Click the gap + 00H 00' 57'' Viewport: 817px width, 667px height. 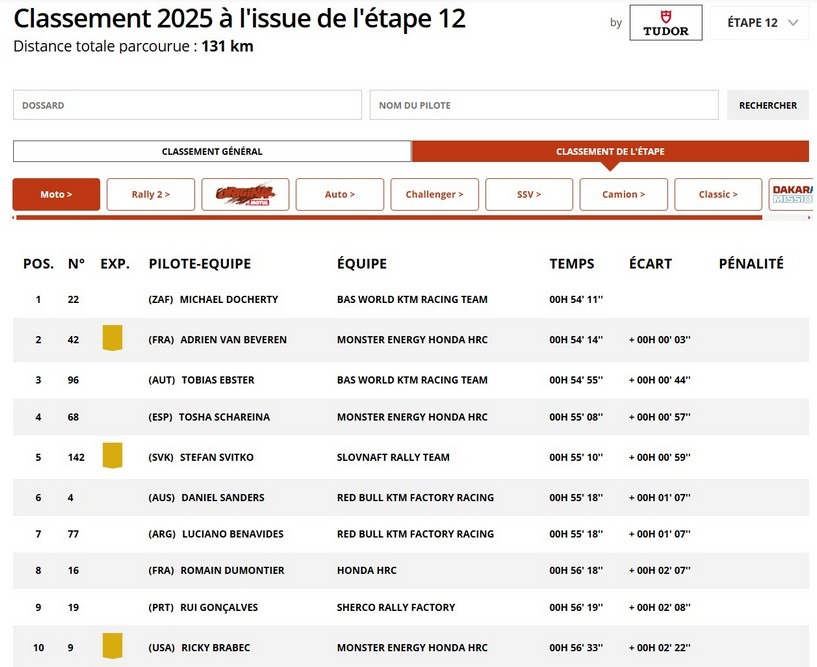tap(660, 417)
